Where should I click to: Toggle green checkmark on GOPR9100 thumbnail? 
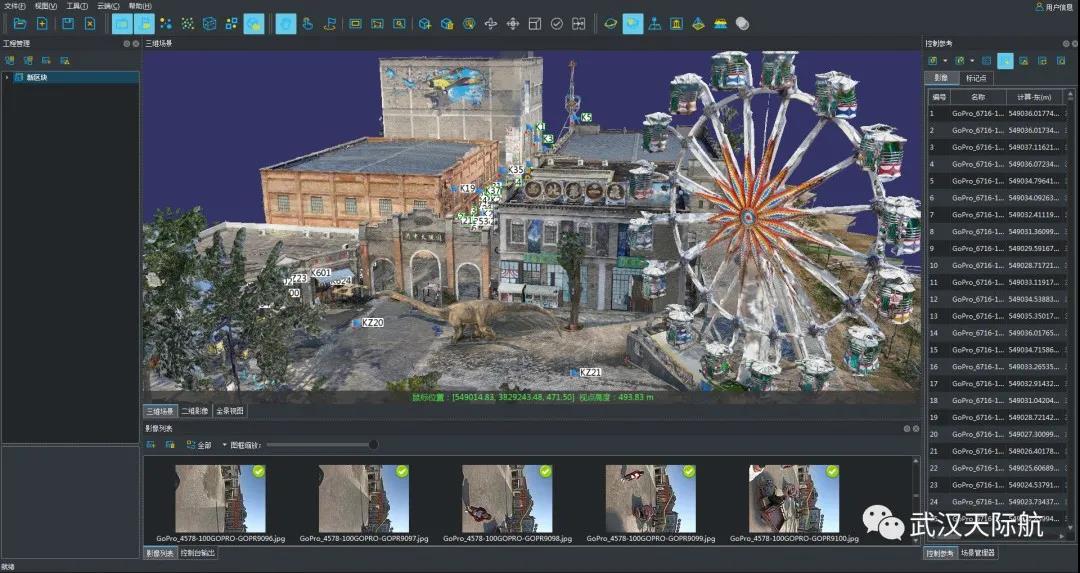tap(833, 471)
